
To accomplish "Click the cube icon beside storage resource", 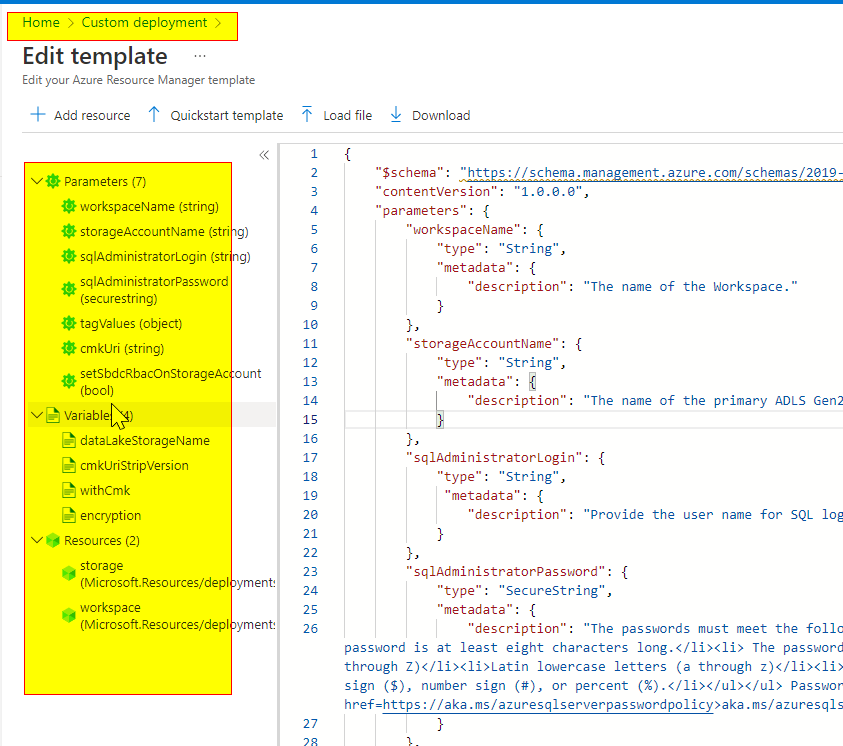I will (x=69, y=574).
